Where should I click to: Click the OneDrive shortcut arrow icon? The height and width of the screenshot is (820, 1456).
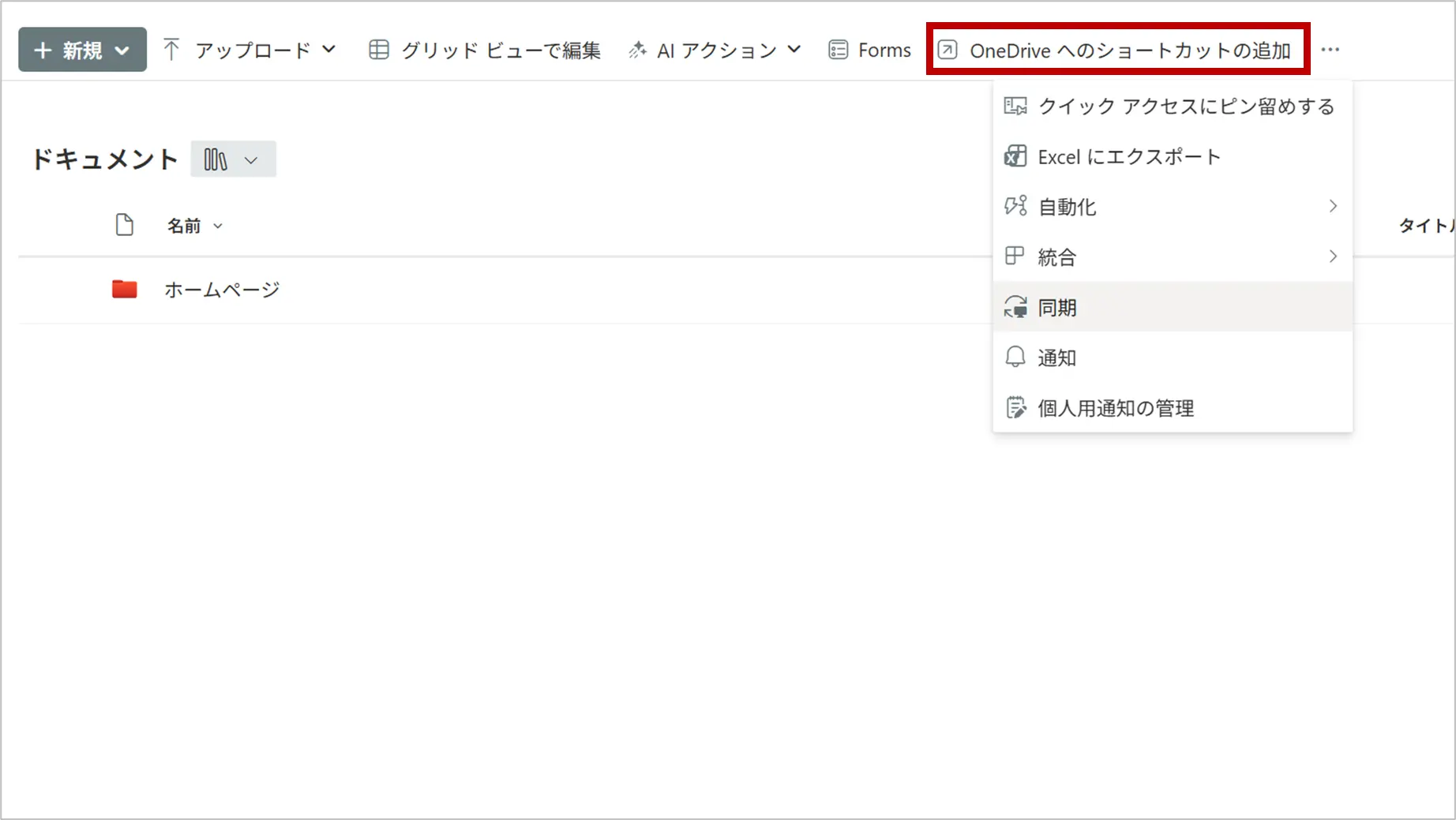(x=948, y=51)
